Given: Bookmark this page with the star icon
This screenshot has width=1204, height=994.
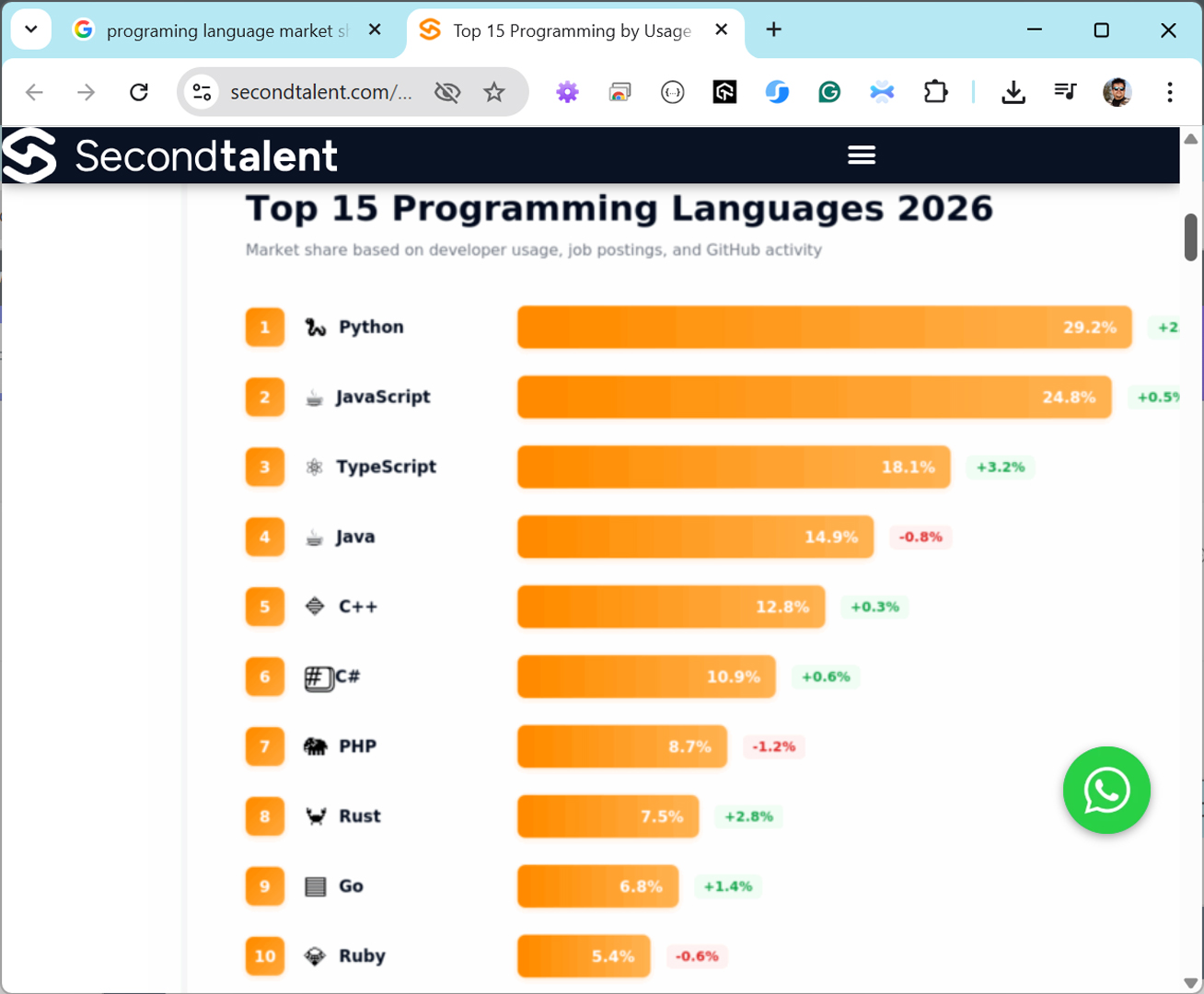Looking at the screenshot, I should click(494, 92).
